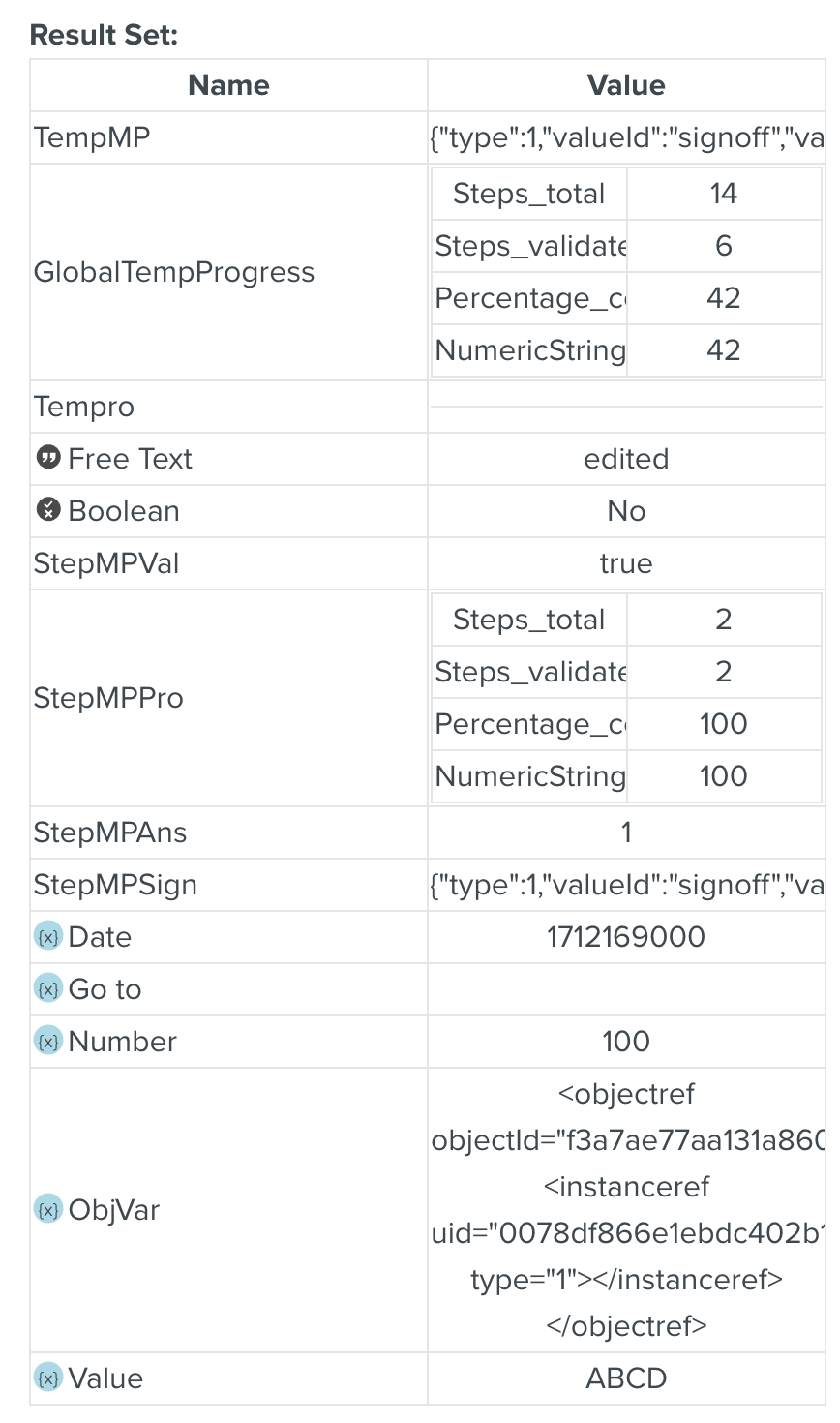Click the icon next to Boolean
This screenshot has height=1423, width=840.
[48, 510]
